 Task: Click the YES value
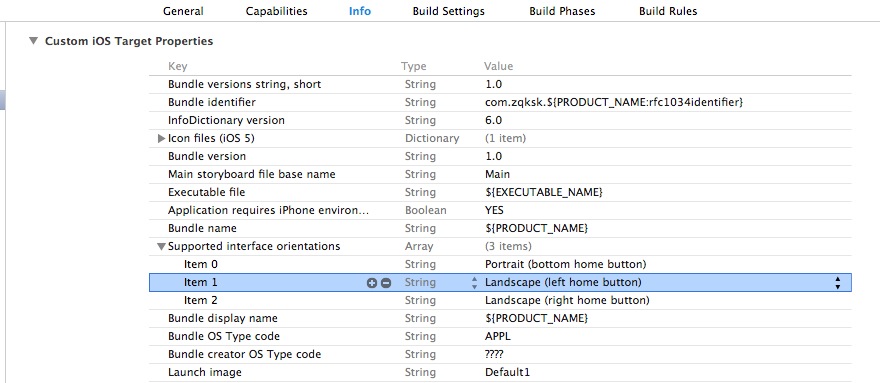(x=494, y=210)
